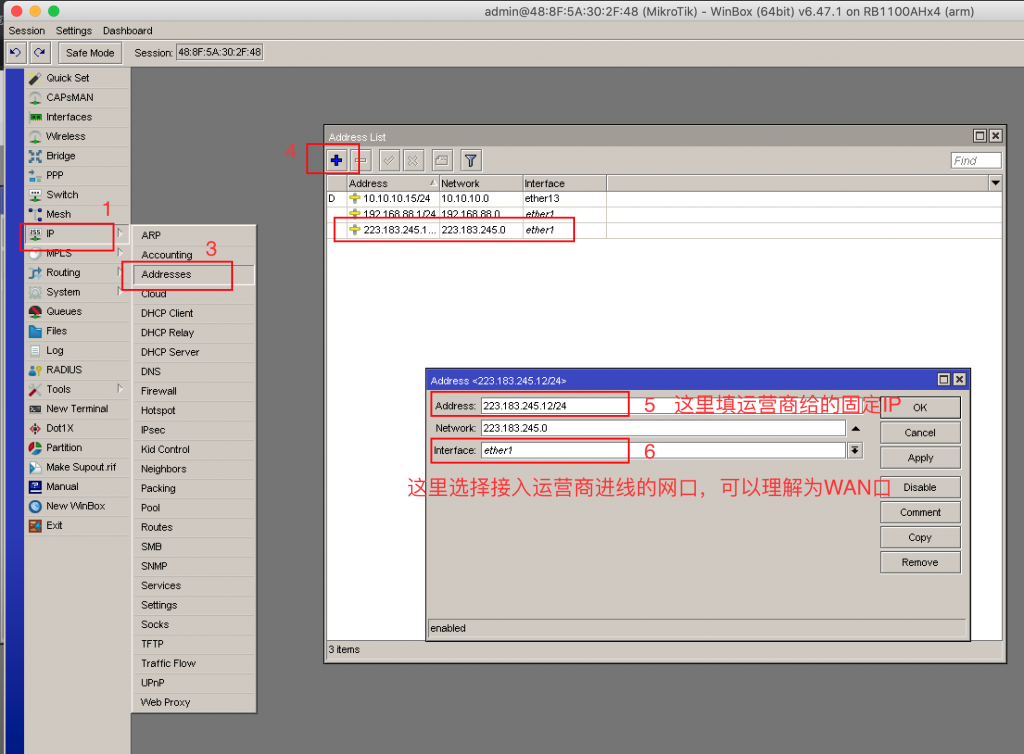
Task: Open Files in the sidebar
Action: click(x=77, y=331)
